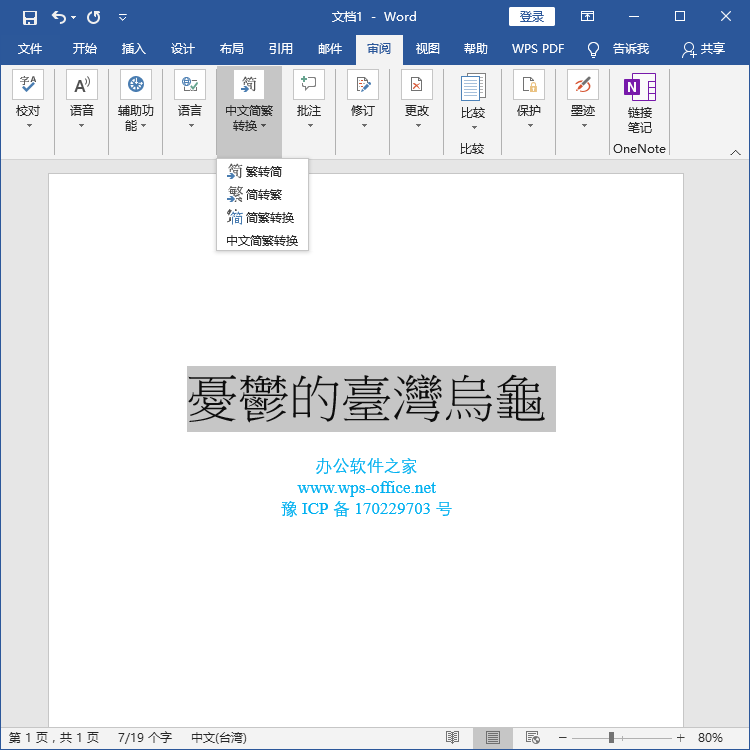Screen dimensions: 750x750
Task: Click the zoom slider handle
Action: 611,738
